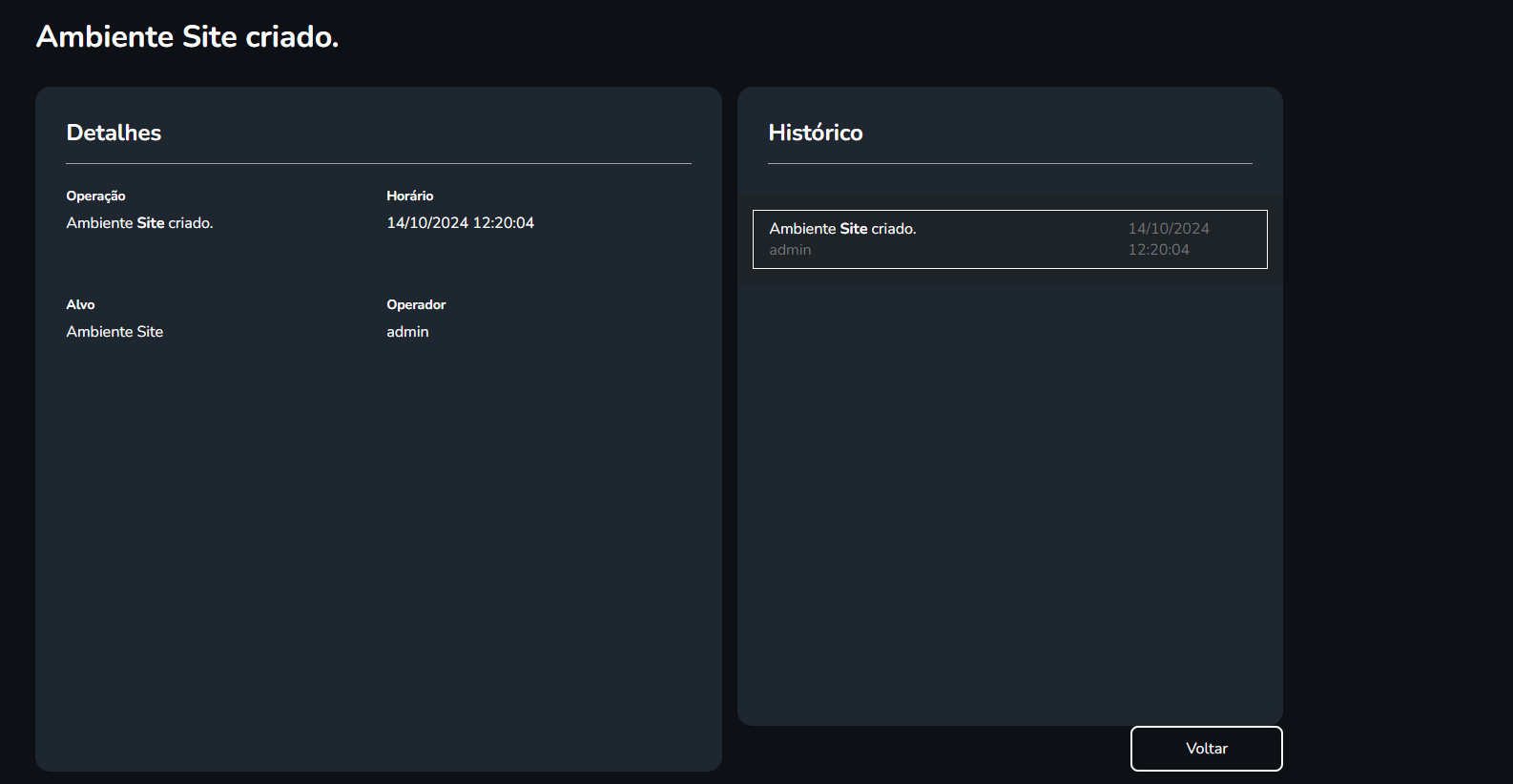
Task: Click the divider line under Detalhes
Action: pos(379,164)
